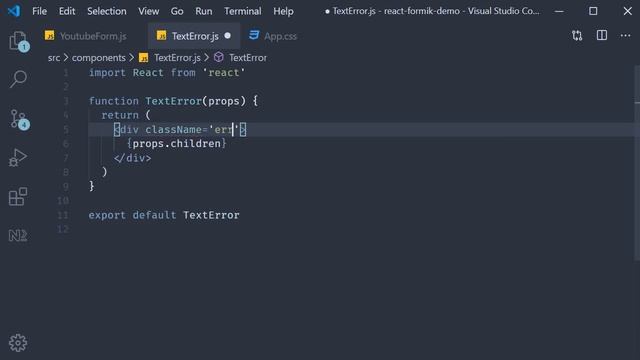Screen dimensions: 640x360
Task: Click TextError identifier on export line
Action: click(x=211, y=215)
